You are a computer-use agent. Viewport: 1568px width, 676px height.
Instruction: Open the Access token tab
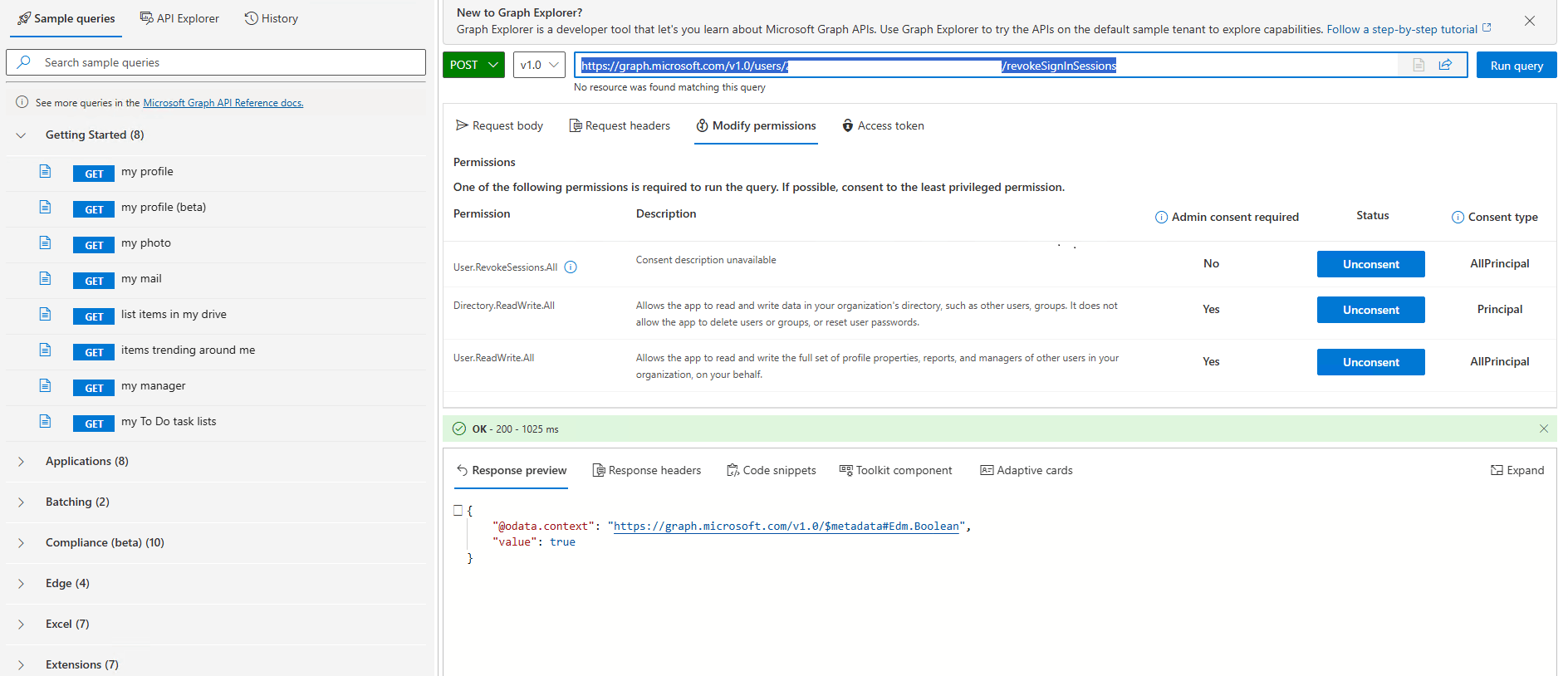click(883, 125)
